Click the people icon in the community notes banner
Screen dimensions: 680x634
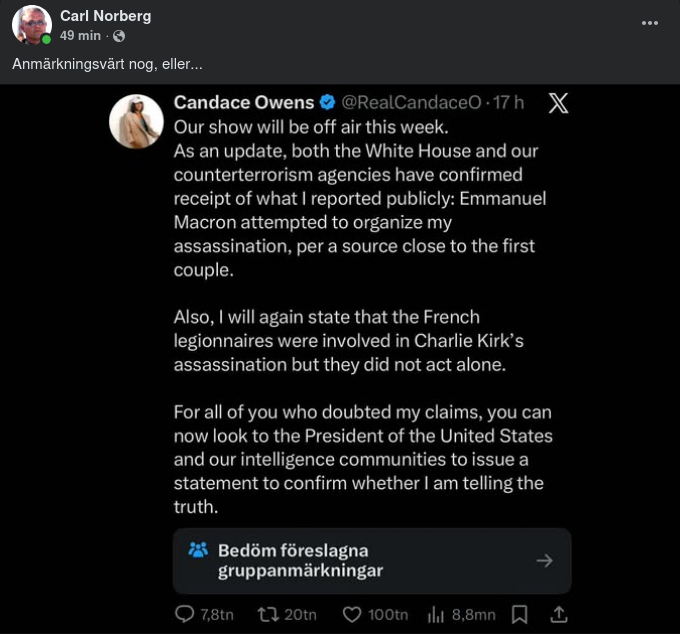pyautogui.click(x=197, y=550)
